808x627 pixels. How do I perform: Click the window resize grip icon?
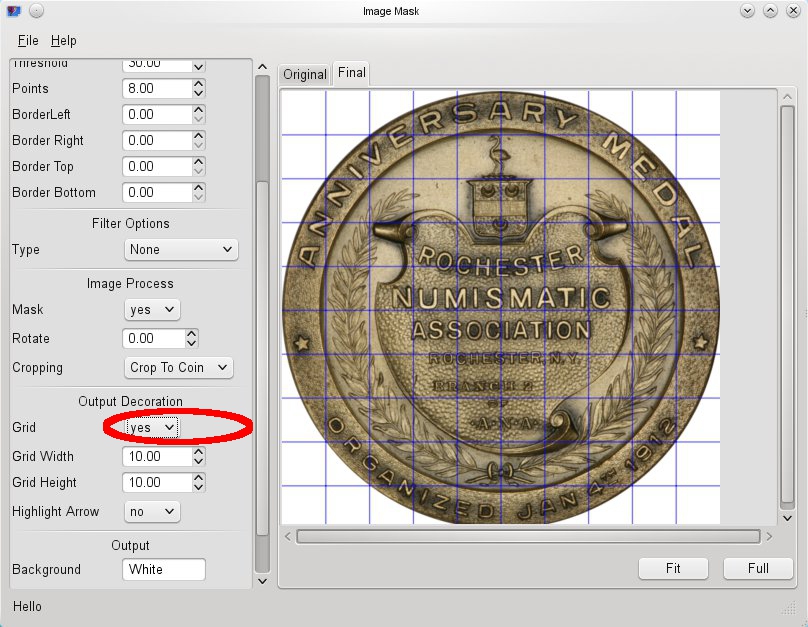point(789,608)
